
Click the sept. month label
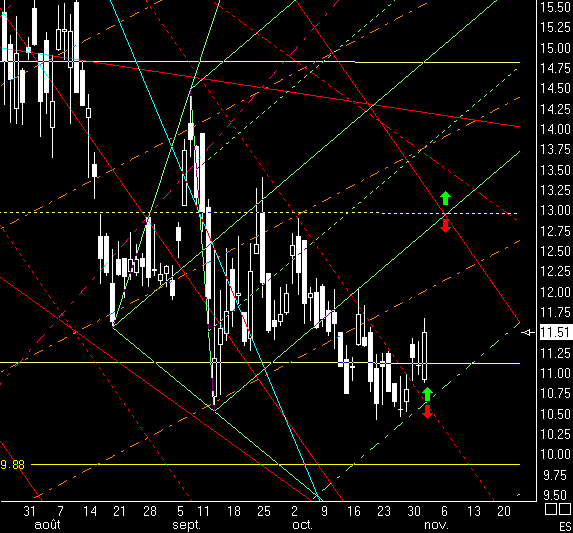(x=187, y=525)
